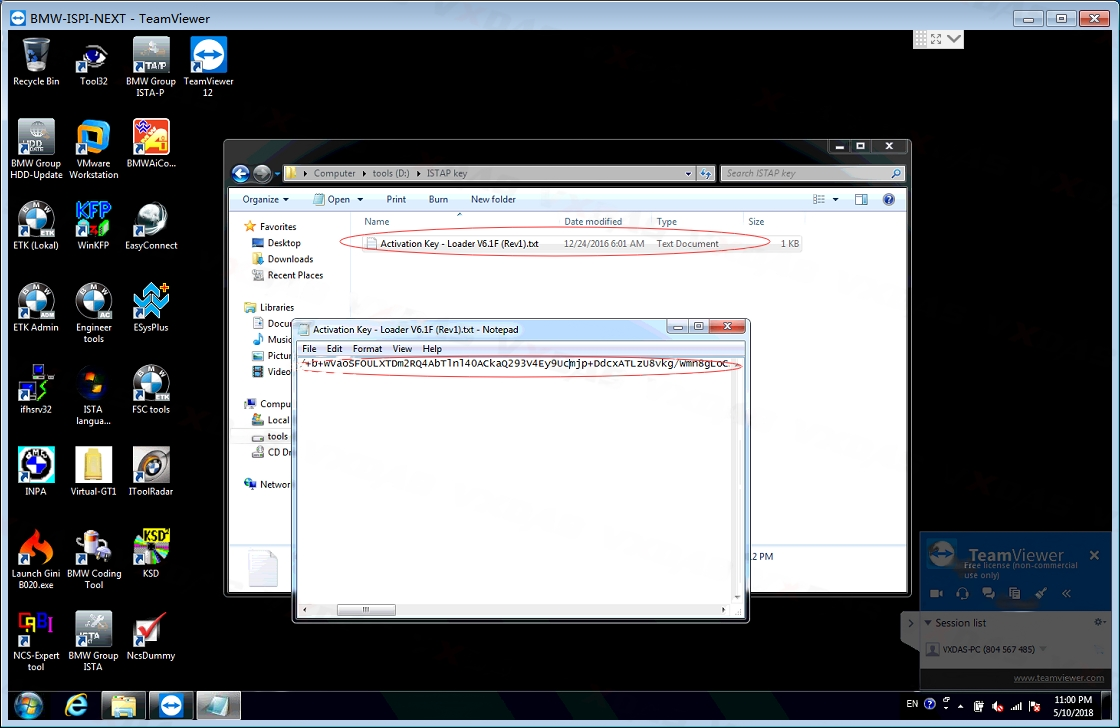1120x728 pixels.
Task: Launch EasyConnect from the desktop
Action: tap(151, 226)
